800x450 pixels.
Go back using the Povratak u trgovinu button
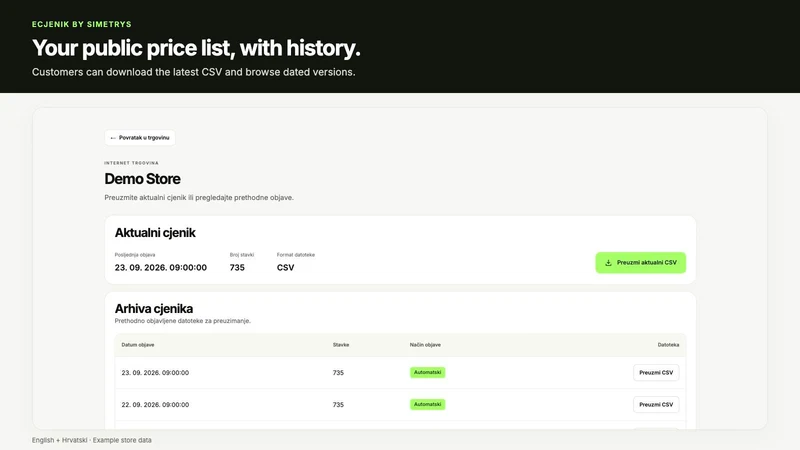140,138
